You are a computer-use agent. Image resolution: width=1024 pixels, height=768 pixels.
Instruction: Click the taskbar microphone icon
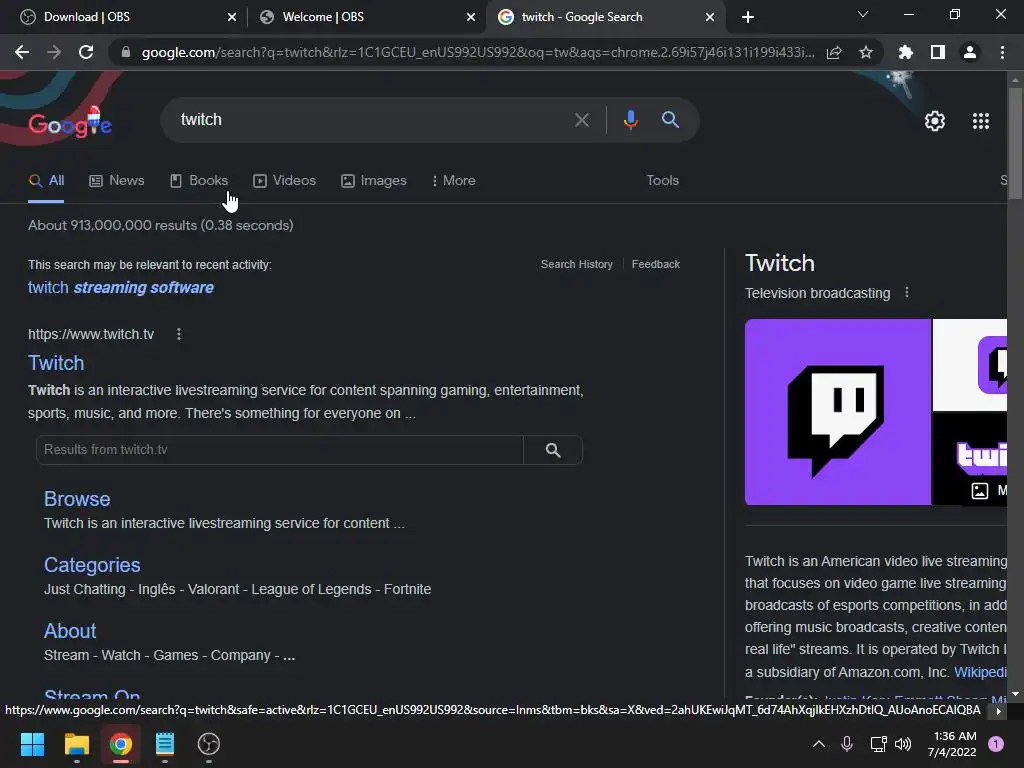[x=847, y=744]
